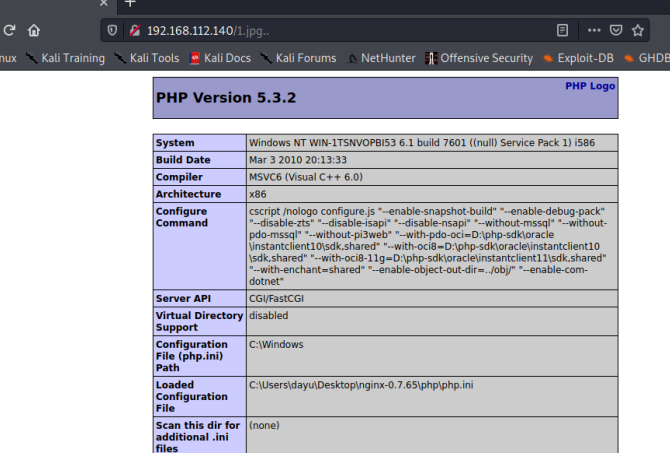The height and width of the screenshot is (459, 670).
Task: Select the C:\Windows path value
Action: [x=276, y=344]
